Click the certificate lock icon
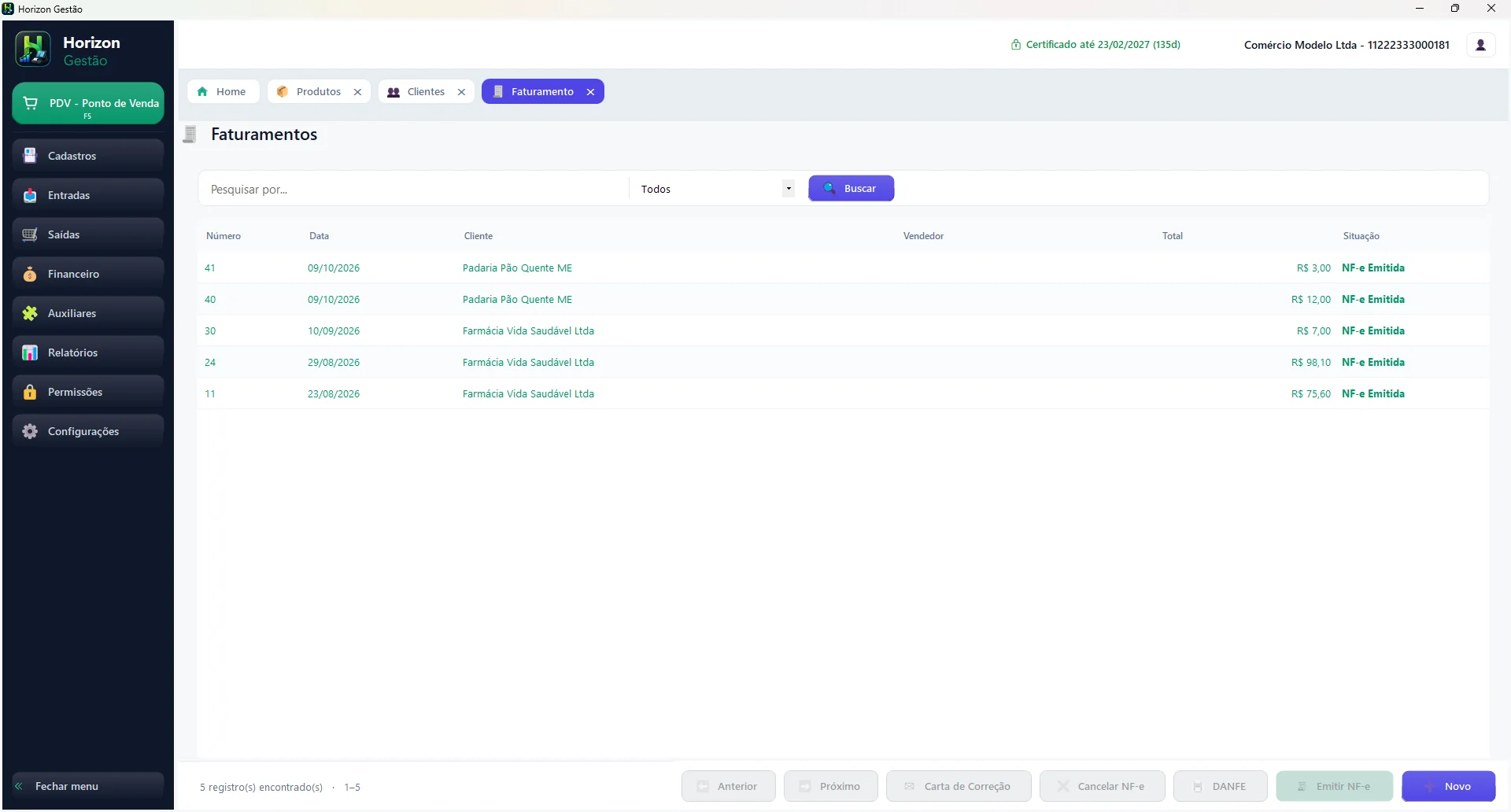 pos(1016,45)
